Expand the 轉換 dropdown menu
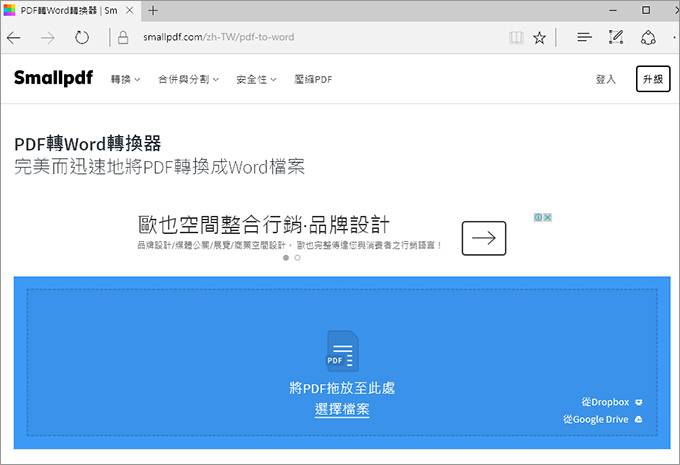The image size is (680, 465). [125, 79]
